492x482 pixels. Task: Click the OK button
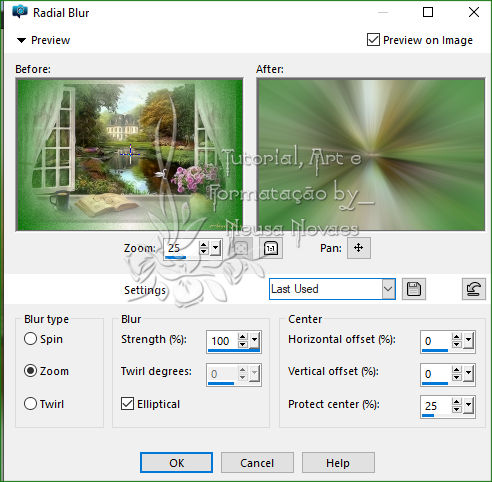tap(176, 463)
